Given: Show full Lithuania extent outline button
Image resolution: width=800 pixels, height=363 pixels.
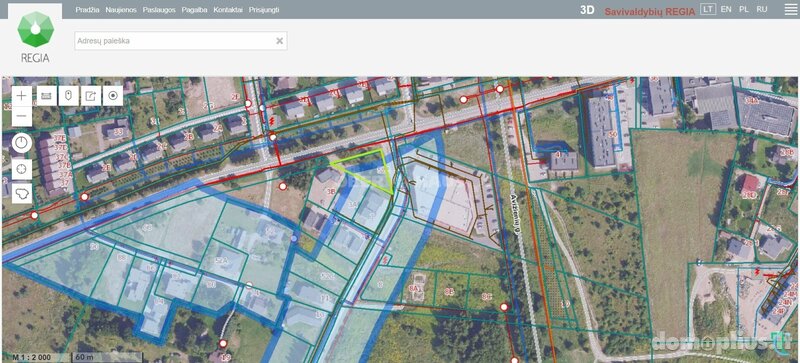Looking at the screenshot, I should point(21,193).
